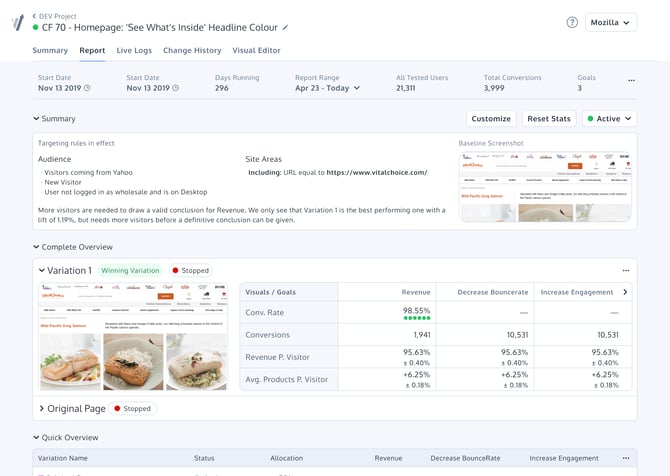Click the Customize button

pyautogui.click(x=491, y=119)
